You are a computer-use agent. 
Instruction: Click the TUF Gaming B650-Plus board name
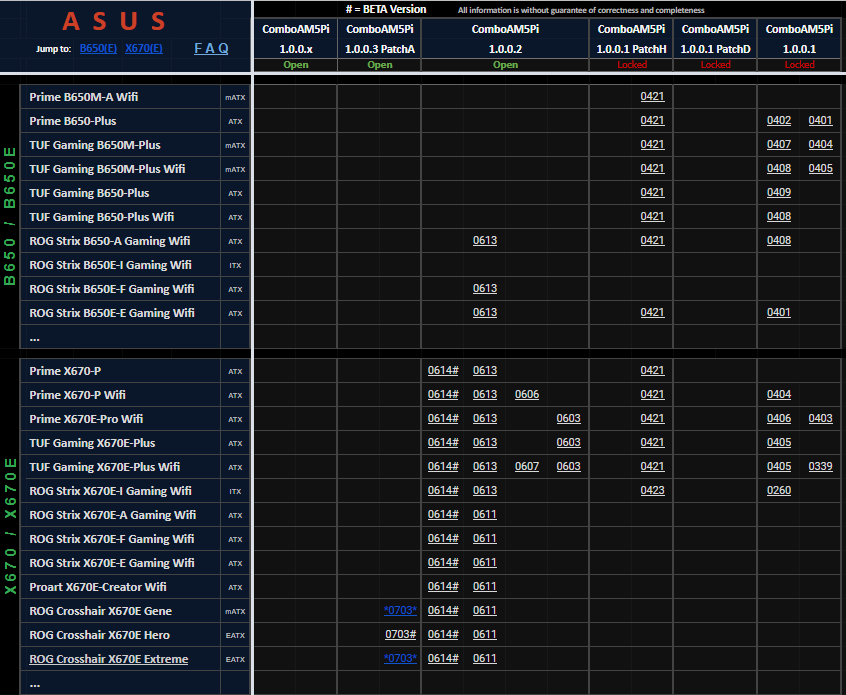[89, 193]
